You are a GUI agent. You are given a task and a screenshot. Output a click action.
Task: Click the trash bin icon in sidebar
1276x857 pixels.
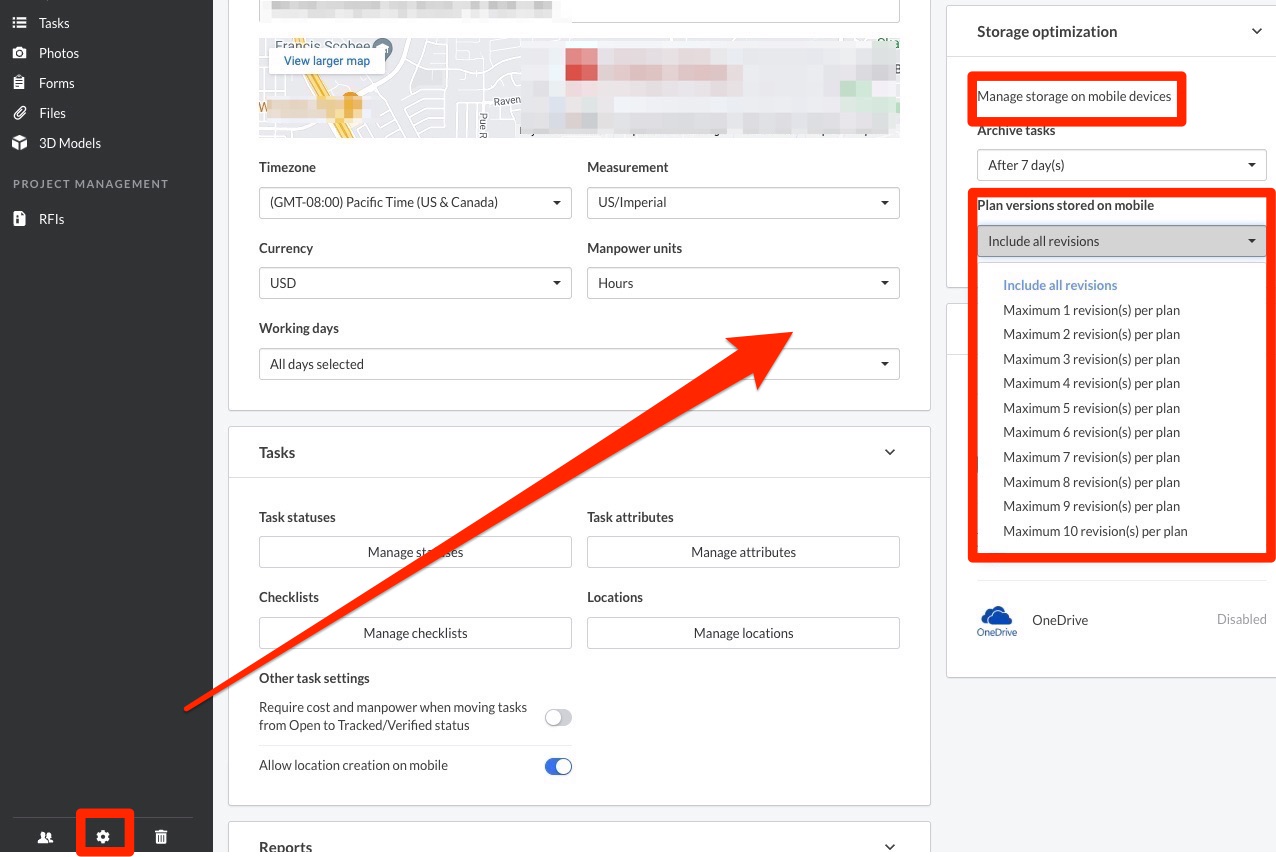pos(161,837)
